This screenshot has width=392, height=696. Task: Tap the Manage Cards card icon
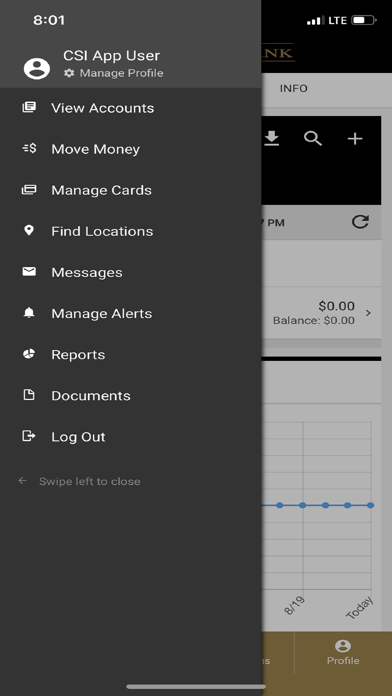click(29, 190)
